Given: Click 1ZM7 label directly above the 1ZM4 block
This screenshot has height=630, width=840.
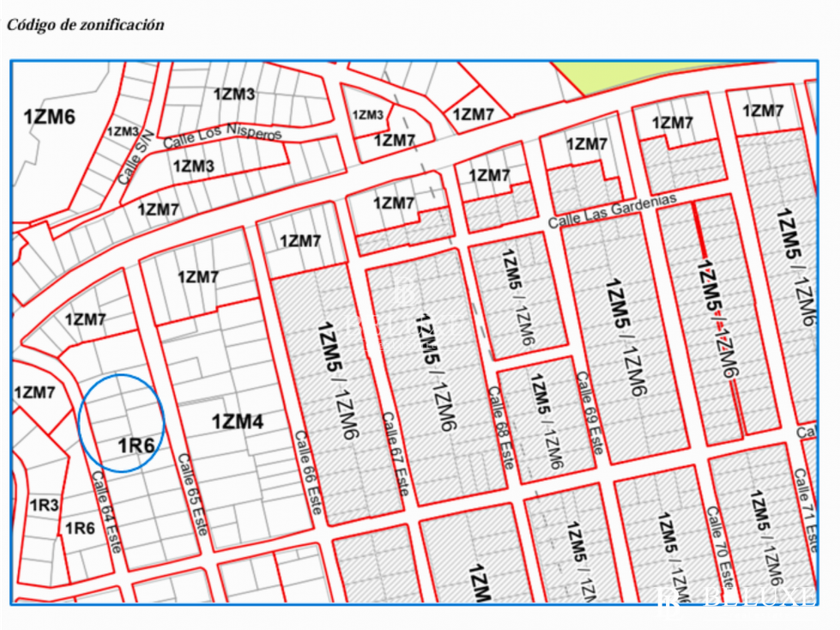Looking at the screenshot, I should 198,278.
